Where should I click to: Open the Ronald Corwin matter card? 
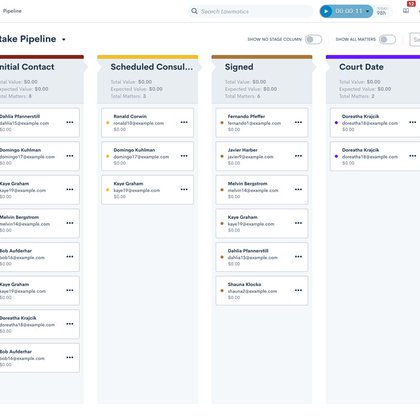147,122
